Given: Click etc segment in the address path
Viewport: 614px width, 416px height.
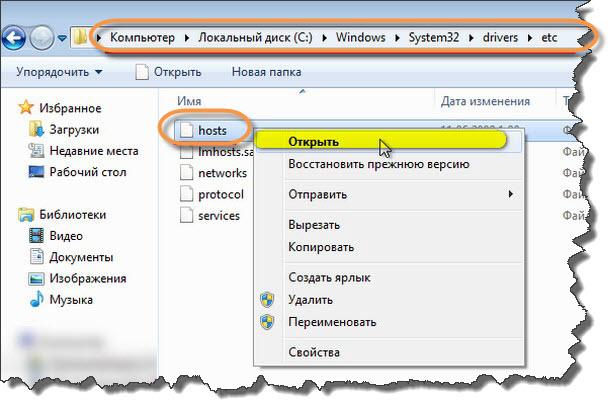Looking at the screenshot, I should point(549,38).
